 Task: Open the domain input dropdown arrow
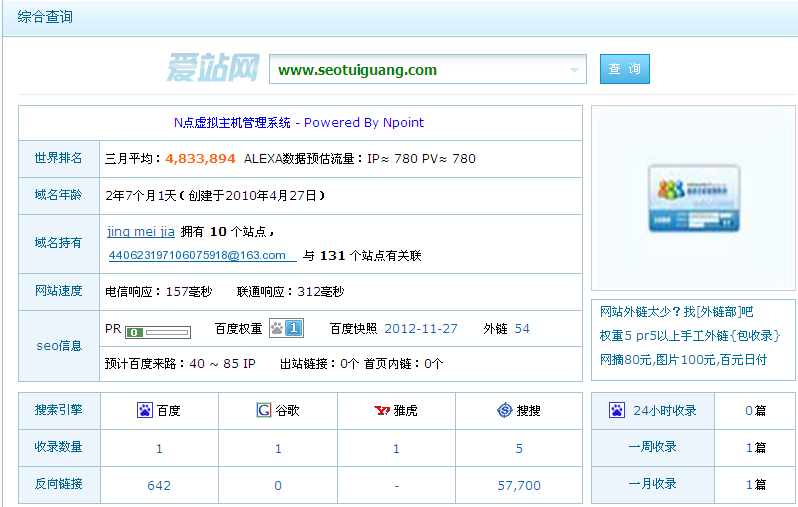click(574, 71)
